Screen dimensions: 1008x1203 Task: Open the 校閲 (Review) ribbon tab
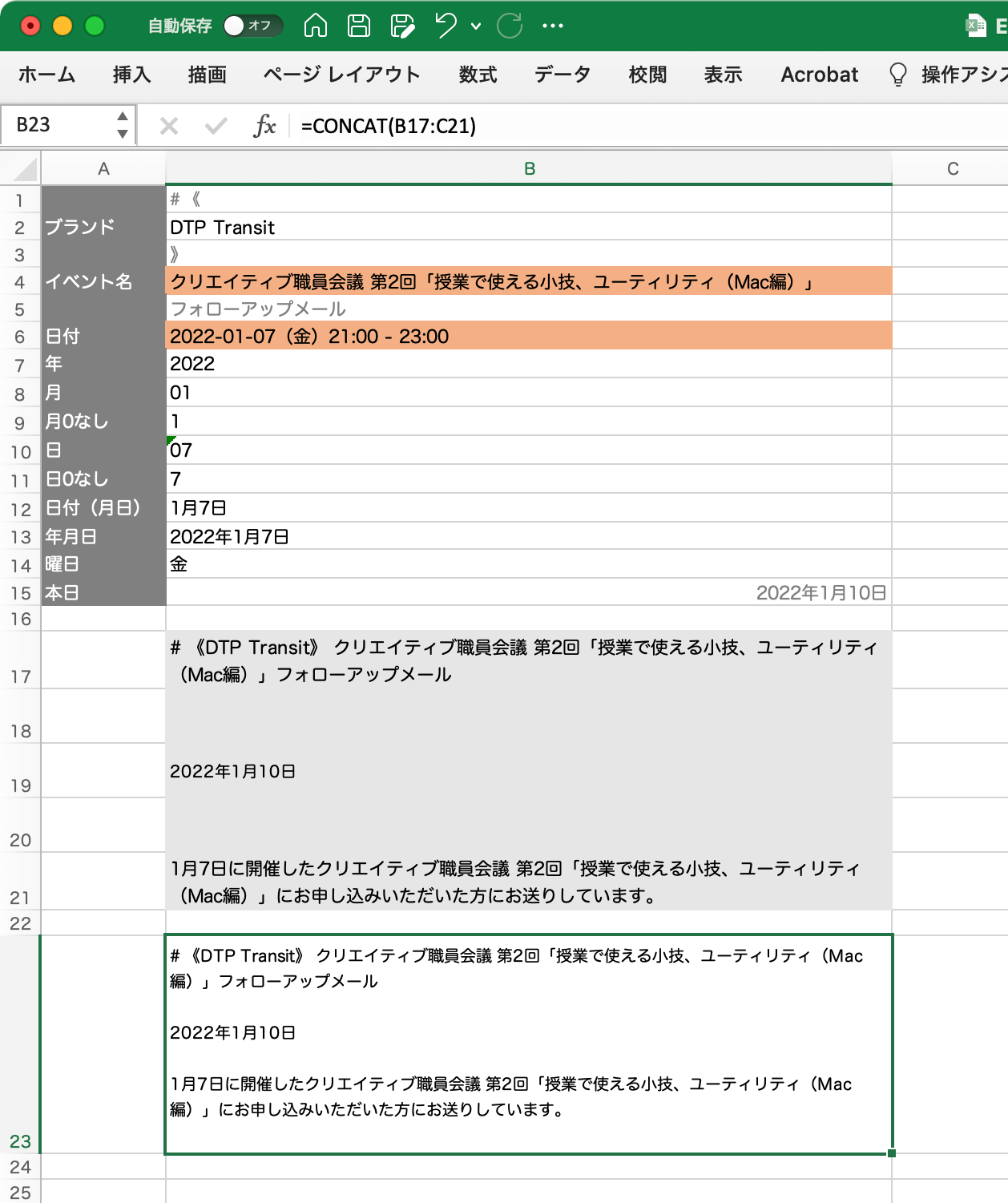(648, 75)
